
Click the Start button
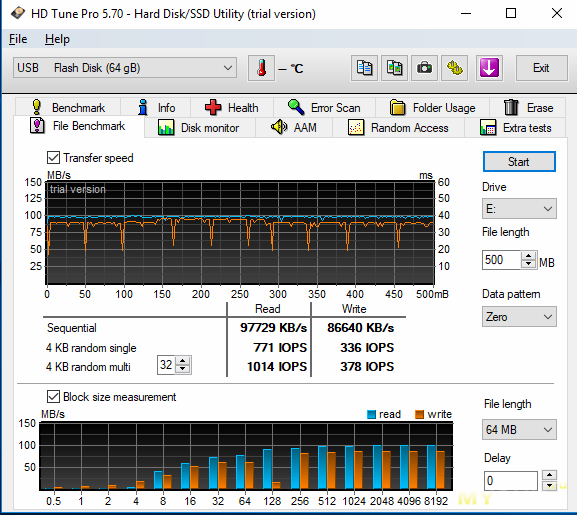tap(519, 161)
